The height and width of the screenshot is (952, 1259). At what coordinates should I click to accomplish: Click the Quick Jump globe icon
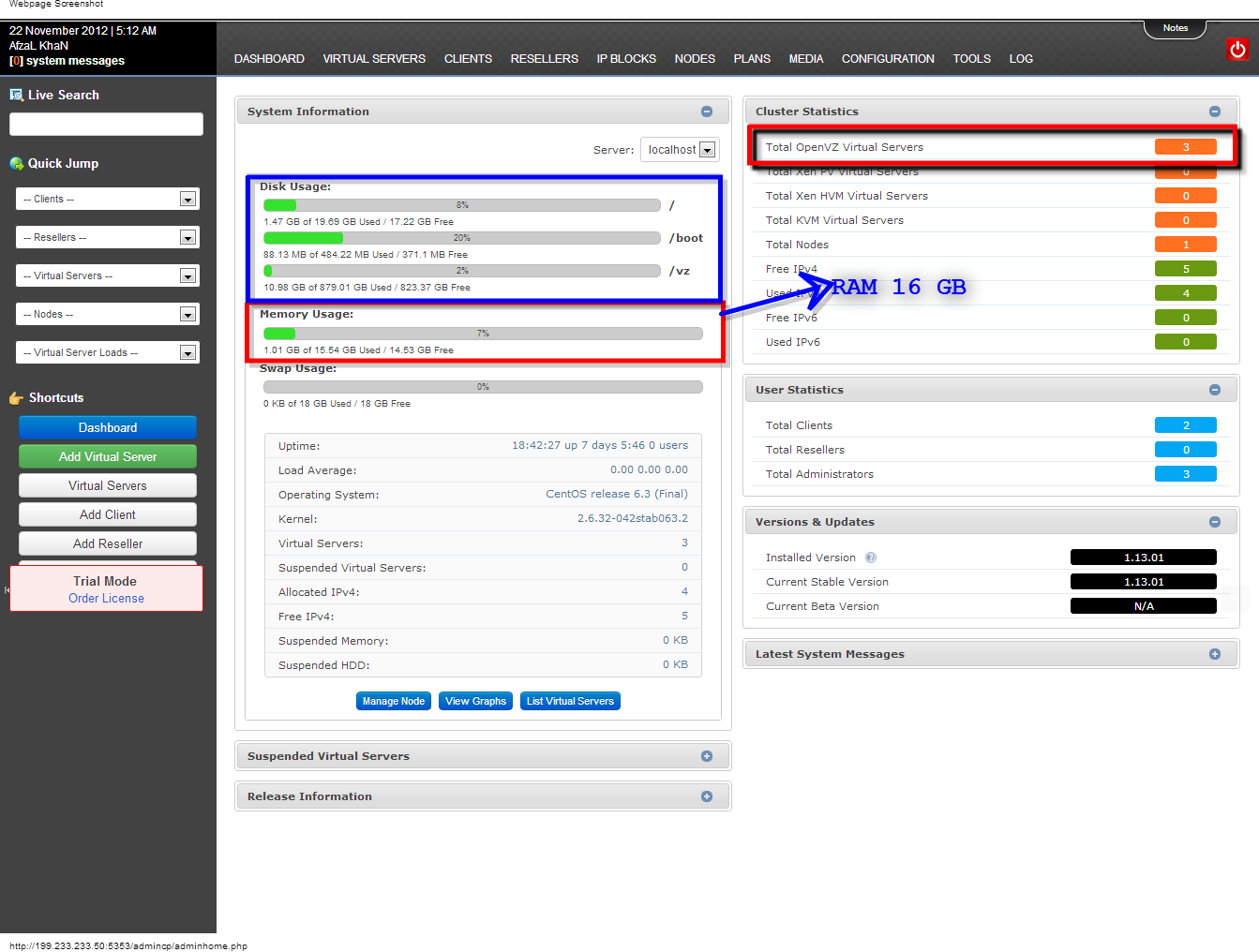pyautogui.click(x=16, y=163)
